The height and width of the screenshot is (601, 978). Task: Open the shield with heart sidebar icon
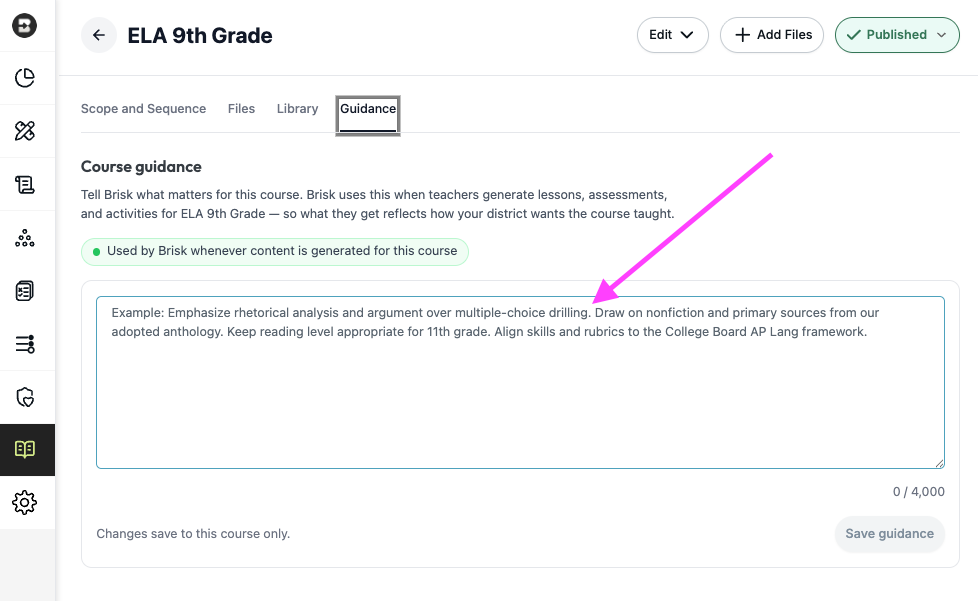pyautogui.click(x=24, y=397)
